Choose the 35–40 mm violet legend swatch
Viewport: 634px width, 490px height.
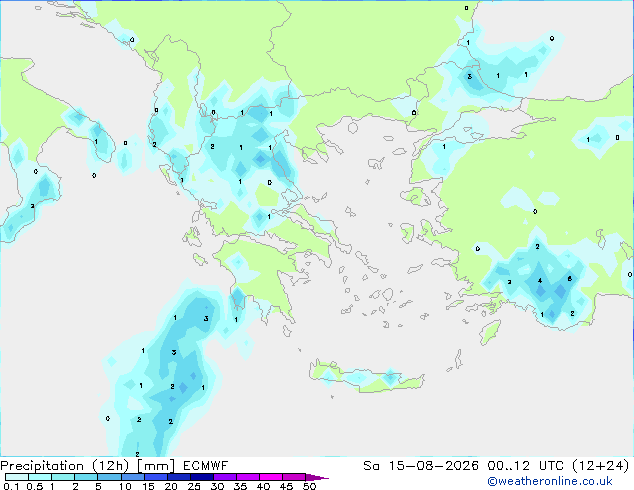[x=248, y=477]
